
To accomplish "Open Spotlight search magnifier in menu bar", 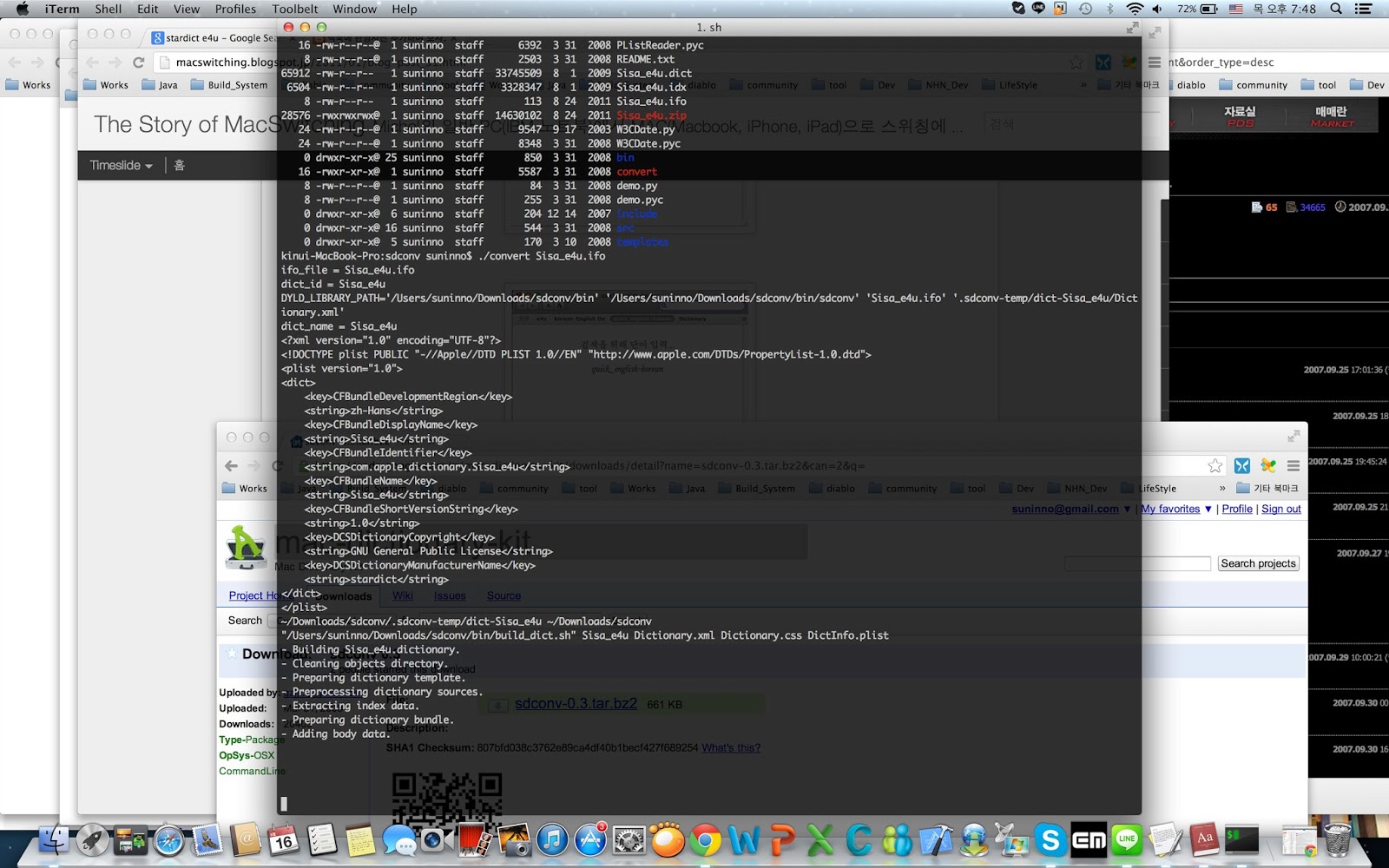I will click(1336, 9).
